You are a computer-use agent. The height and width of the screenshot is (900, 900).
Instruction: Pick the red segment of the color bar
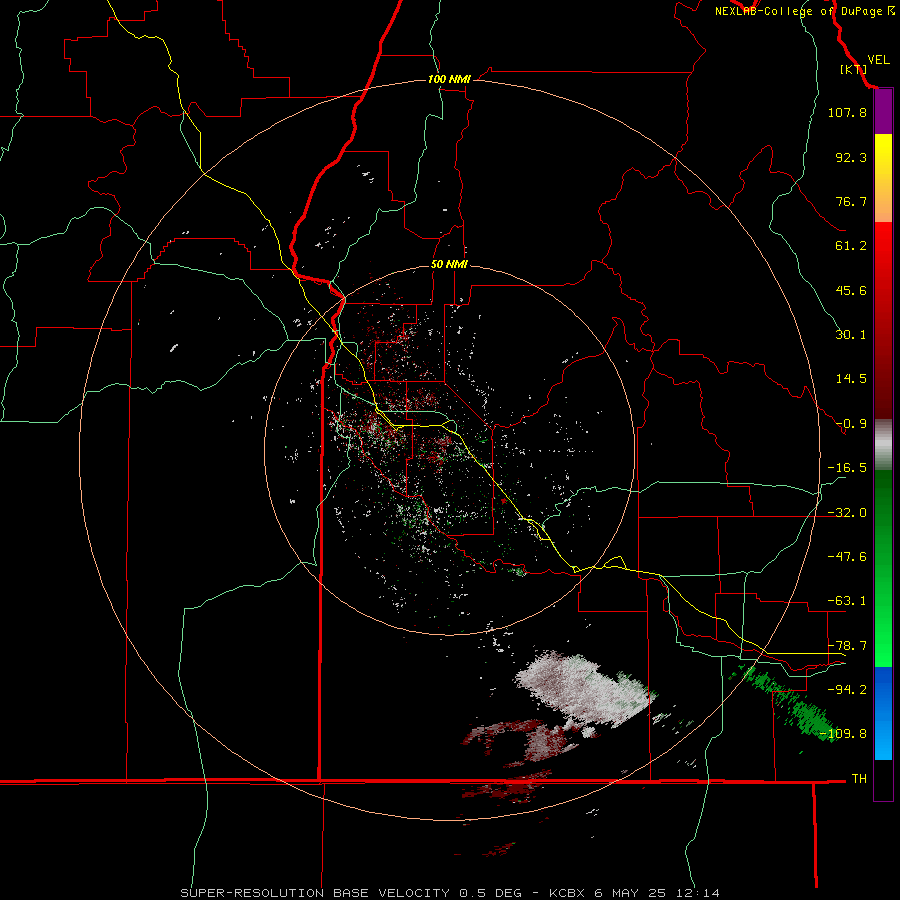pyautogui.click(x=883, y=320)
